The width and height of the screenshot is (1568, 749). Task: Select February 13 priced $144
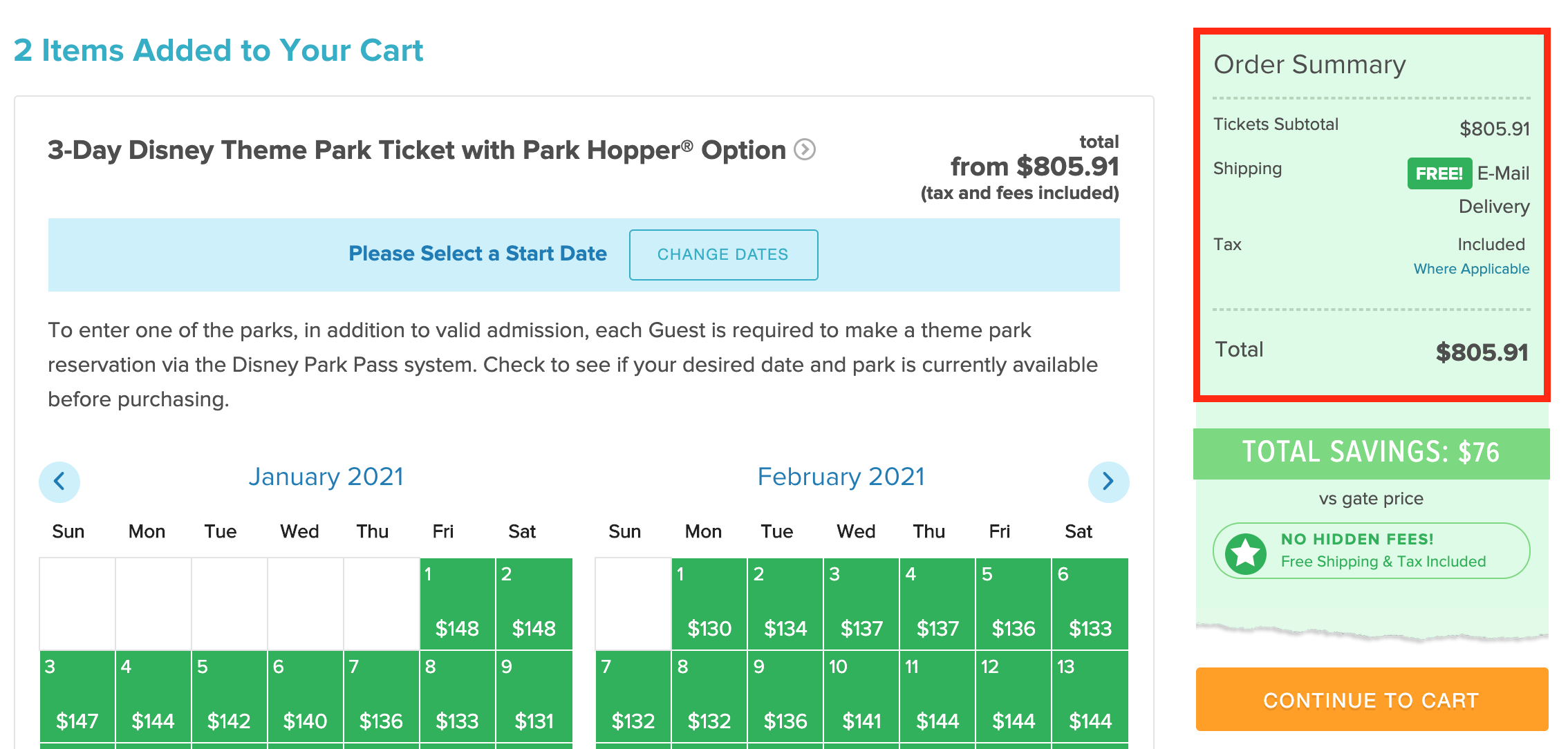(x=1090, y=696)
